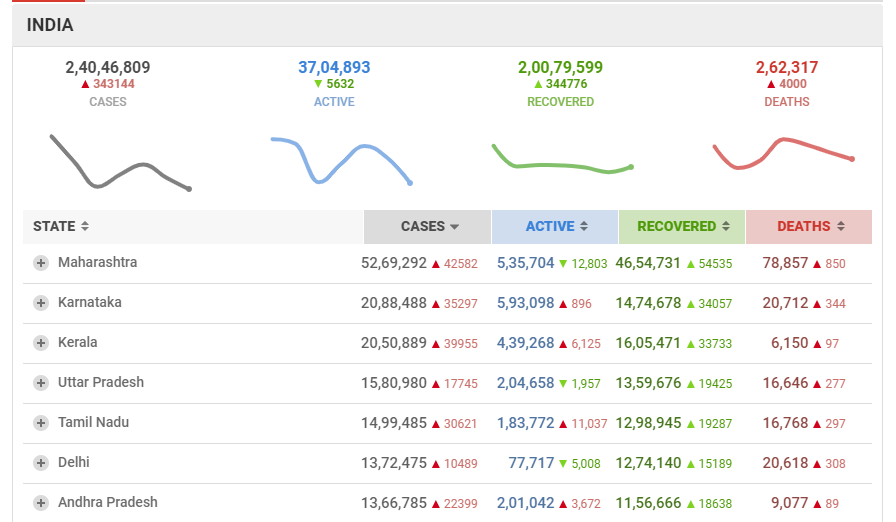Click the Tamil Nadu plus icon

pyautogui.click(x=41, y=423)
